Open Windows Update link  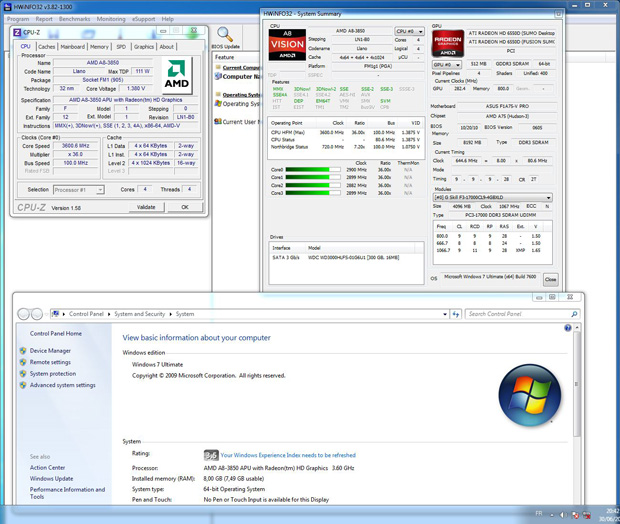coord(51,479)
